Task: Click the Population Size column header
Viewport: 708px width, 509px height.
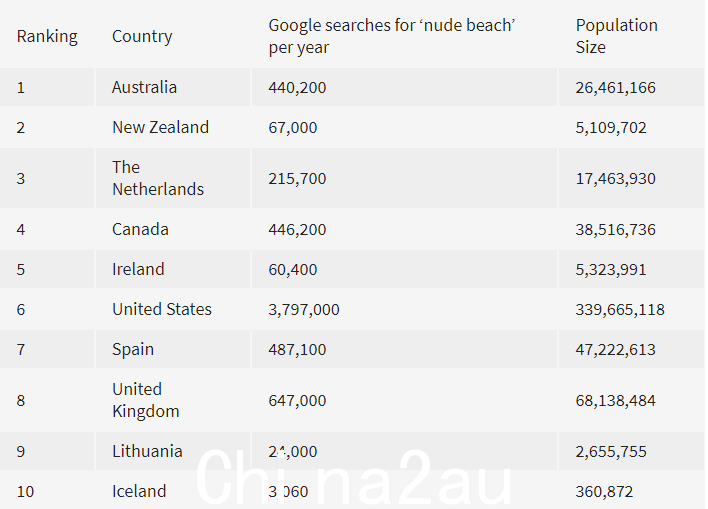Action: coord(616,36)
